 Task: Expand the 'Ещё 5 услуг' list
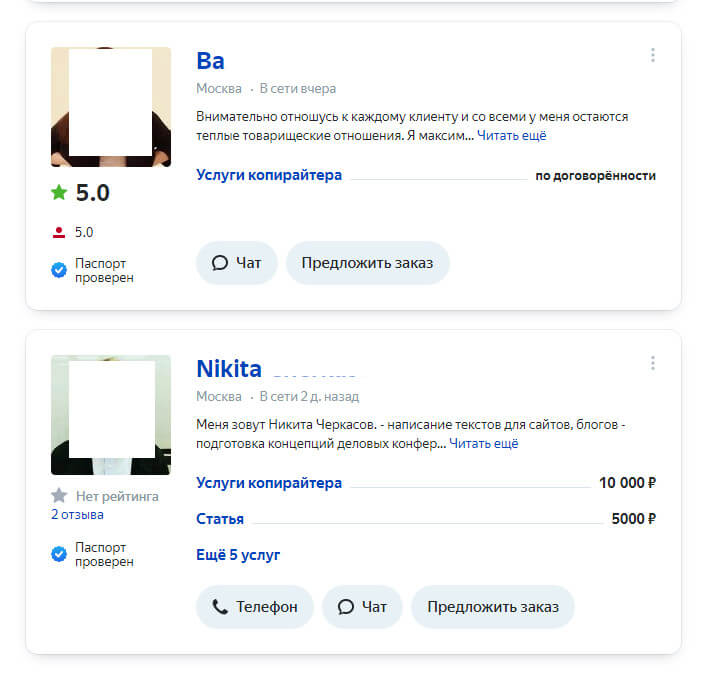[x=238, y=555]
